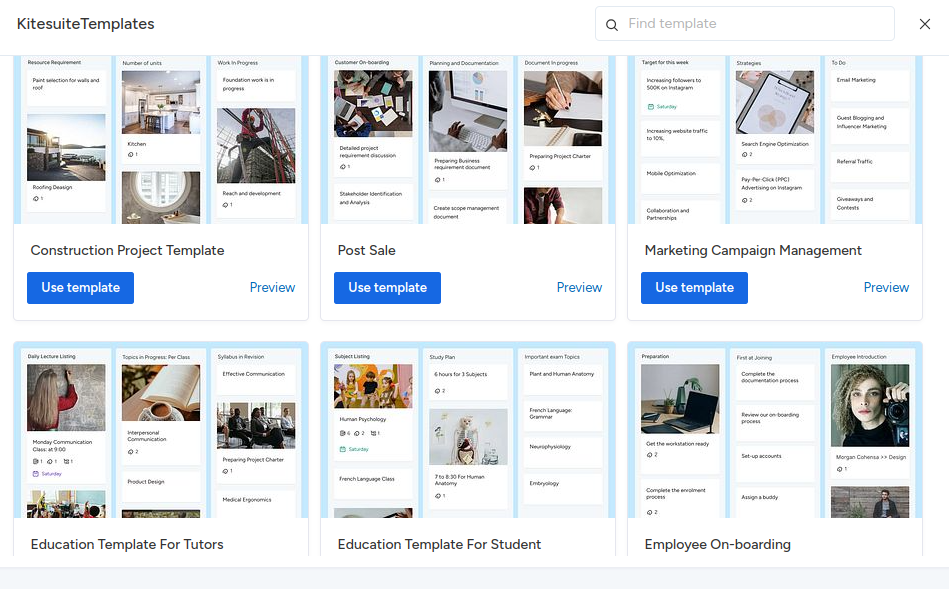This screenshot has width=949, height=589.
Task: Open the Construction Project Template thumbnail
Action: 161,140
